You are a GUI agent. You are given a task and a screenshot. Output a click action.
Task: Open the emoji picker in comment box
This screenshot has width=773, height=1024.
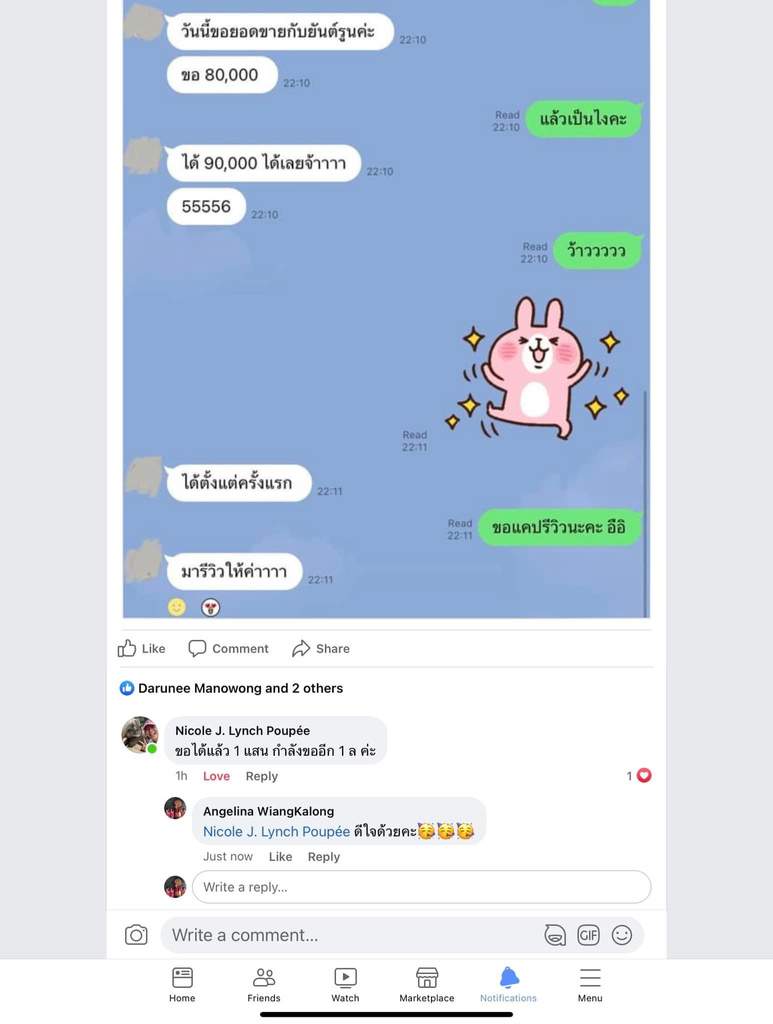click(x=622, y=935)
